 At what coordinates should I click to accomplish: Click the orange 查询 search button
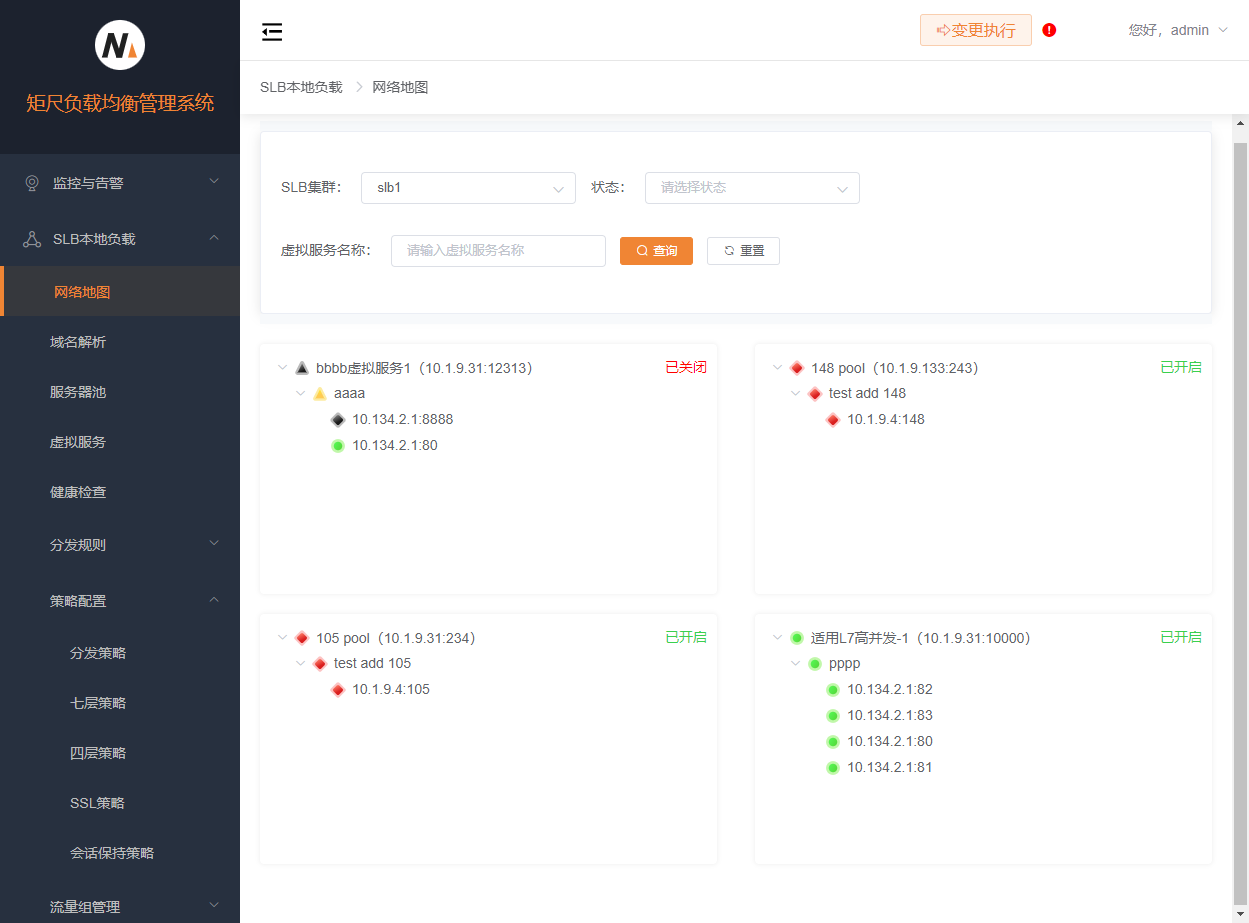tap(656, 251)
